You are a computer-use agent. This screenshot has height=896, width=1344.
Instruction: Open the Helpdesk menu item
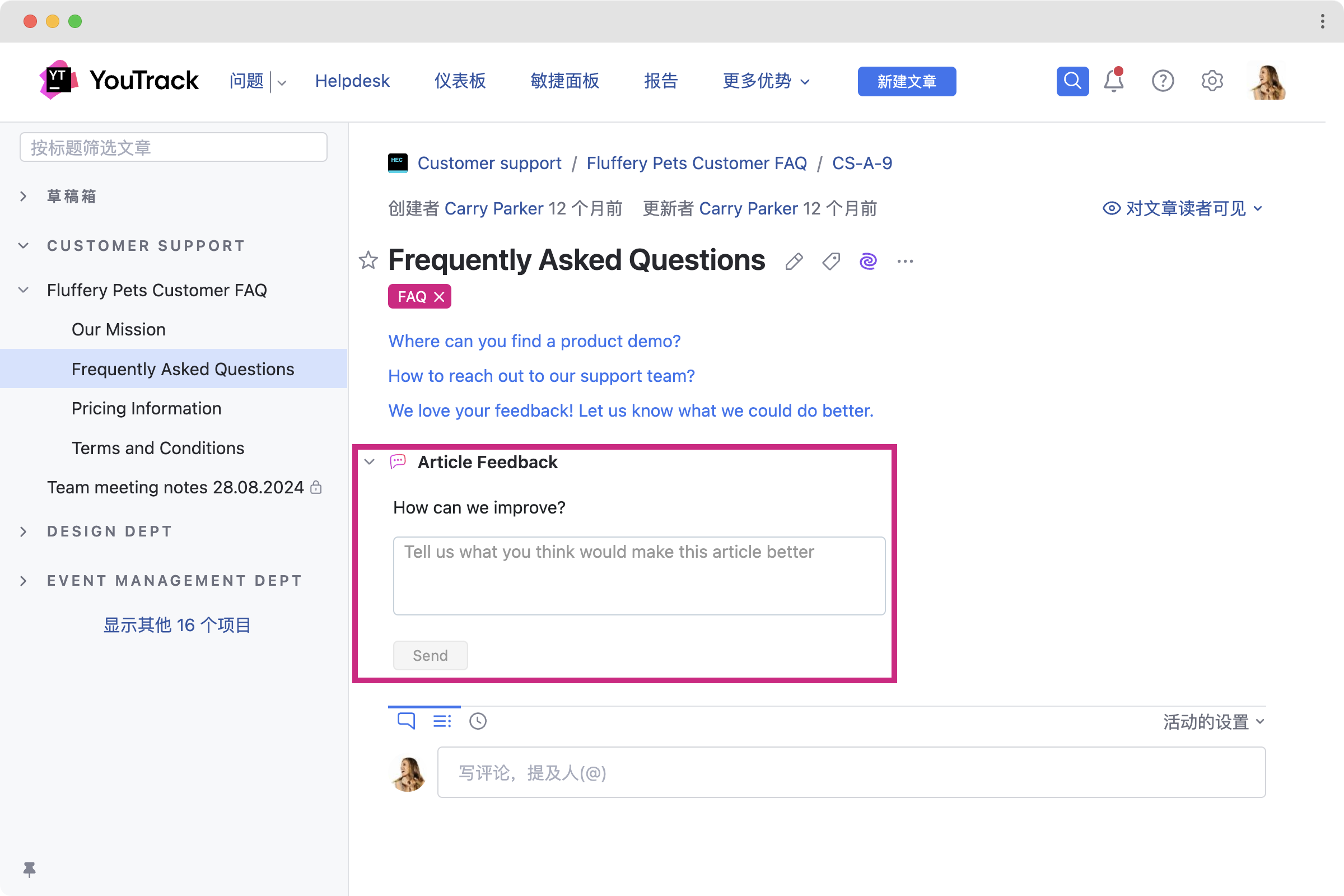pyautogui.click(x=352, y=81)
